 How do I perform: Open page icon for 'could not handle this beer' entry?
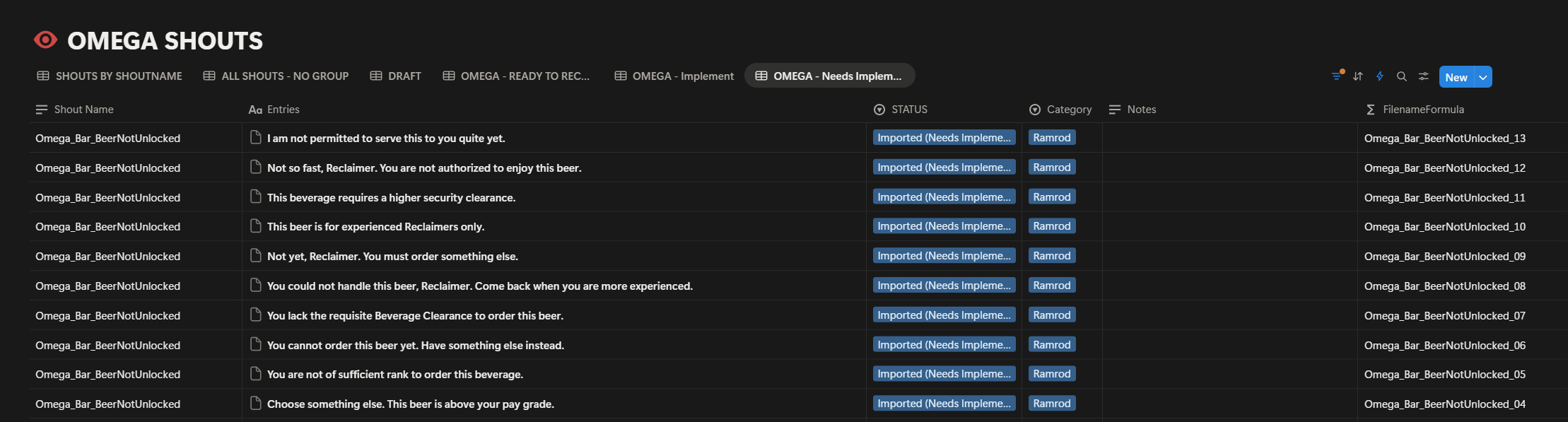point(256,285)
